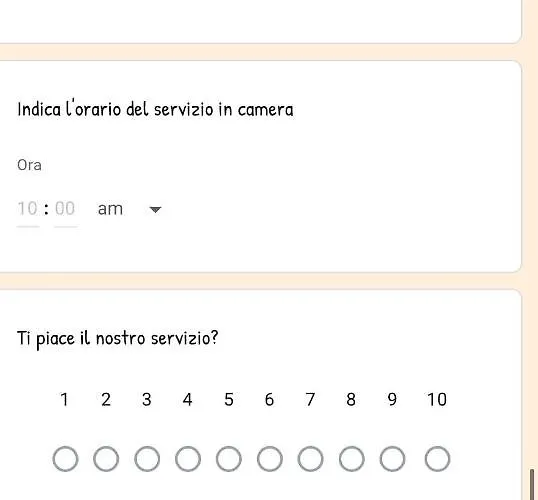Image resolution: width=538 pixels, height=500 pixels.
Task: Mark rating 9 radio circle
Action: 392,459
